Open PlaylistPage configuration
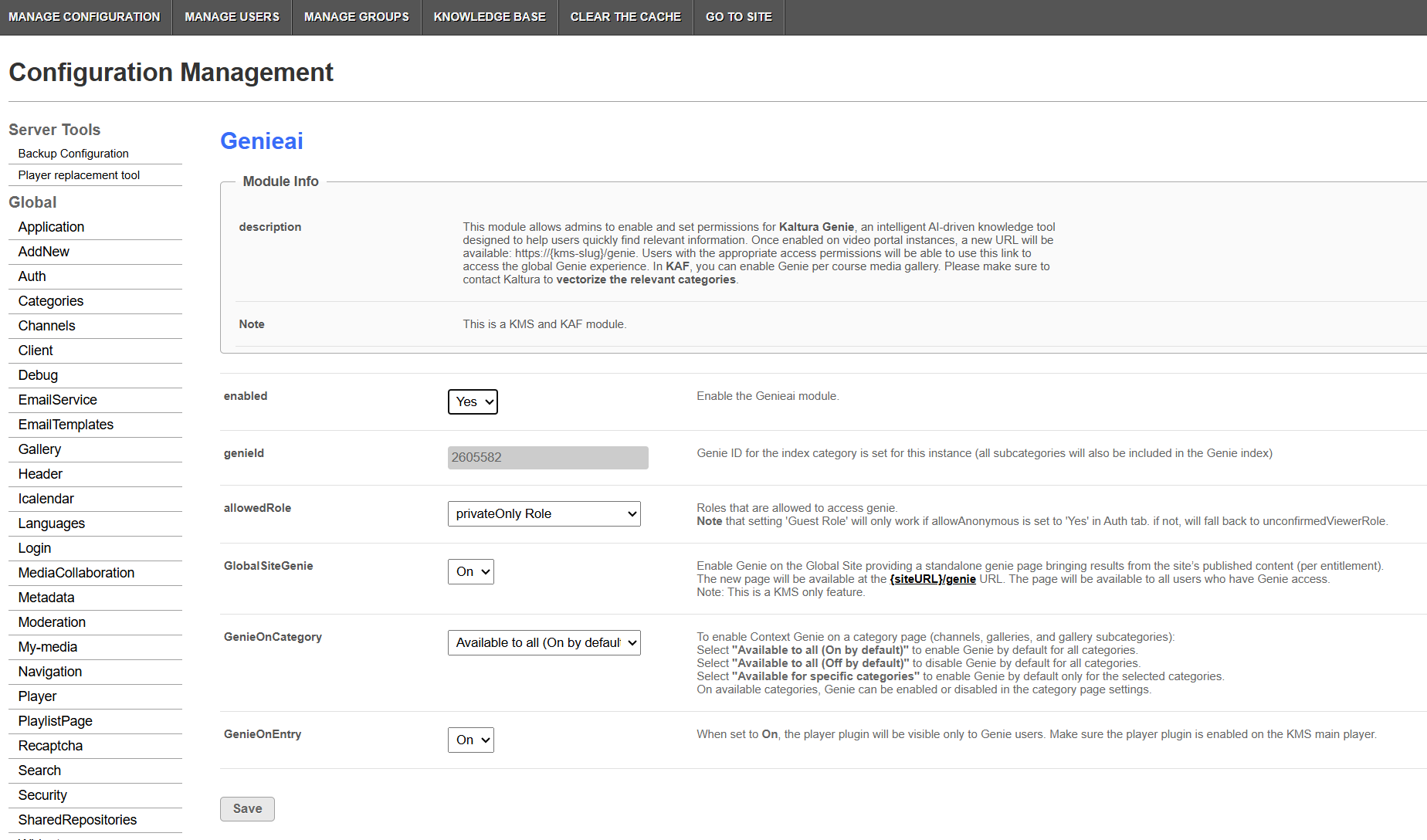This screenshot has height=840, width=1427. [x=56, y=721]
